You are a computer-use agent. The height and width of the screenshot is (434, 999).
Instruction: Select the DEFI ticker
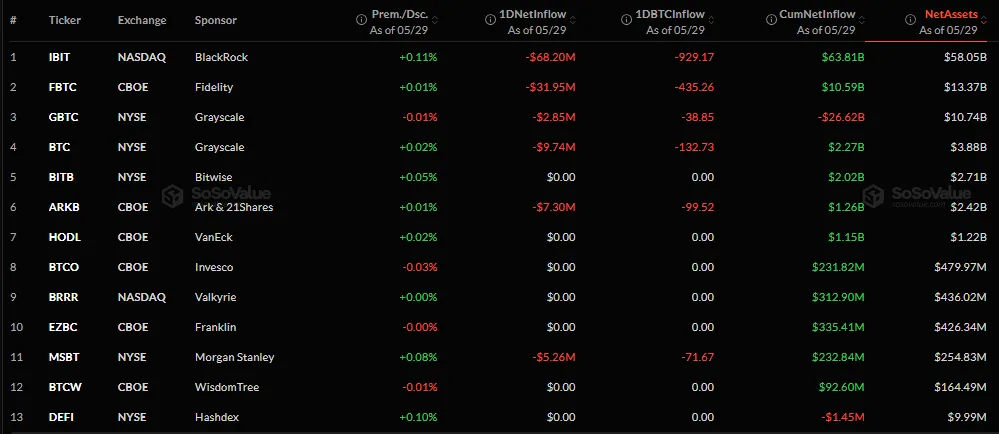pos(61,417)
